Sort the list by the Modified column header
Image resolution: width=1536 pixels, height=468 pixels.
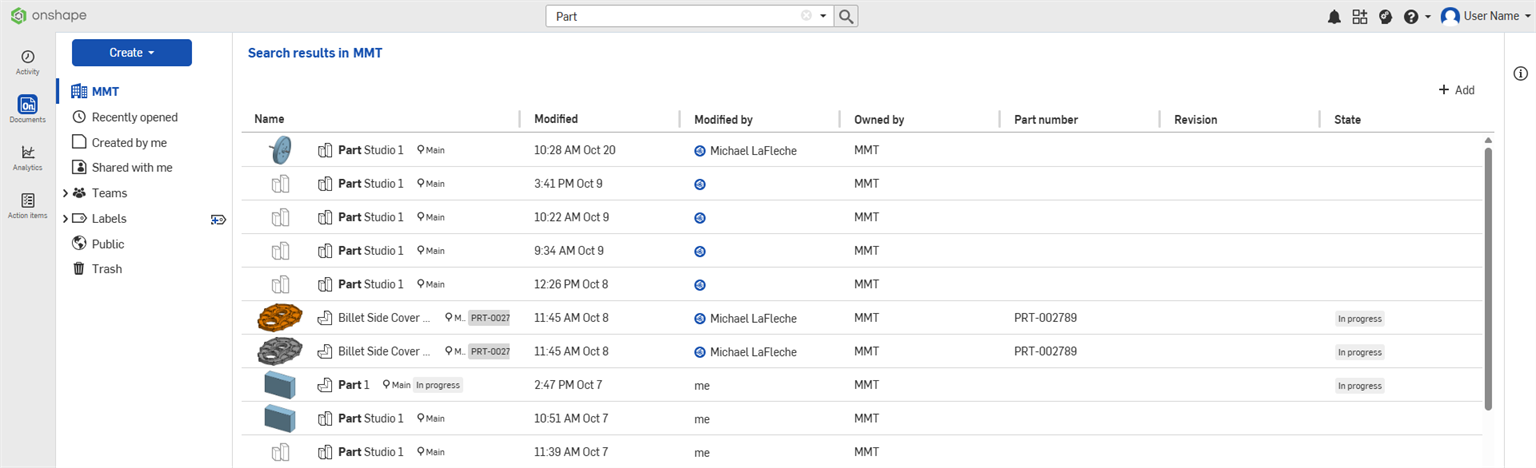[x=556, y=119]
